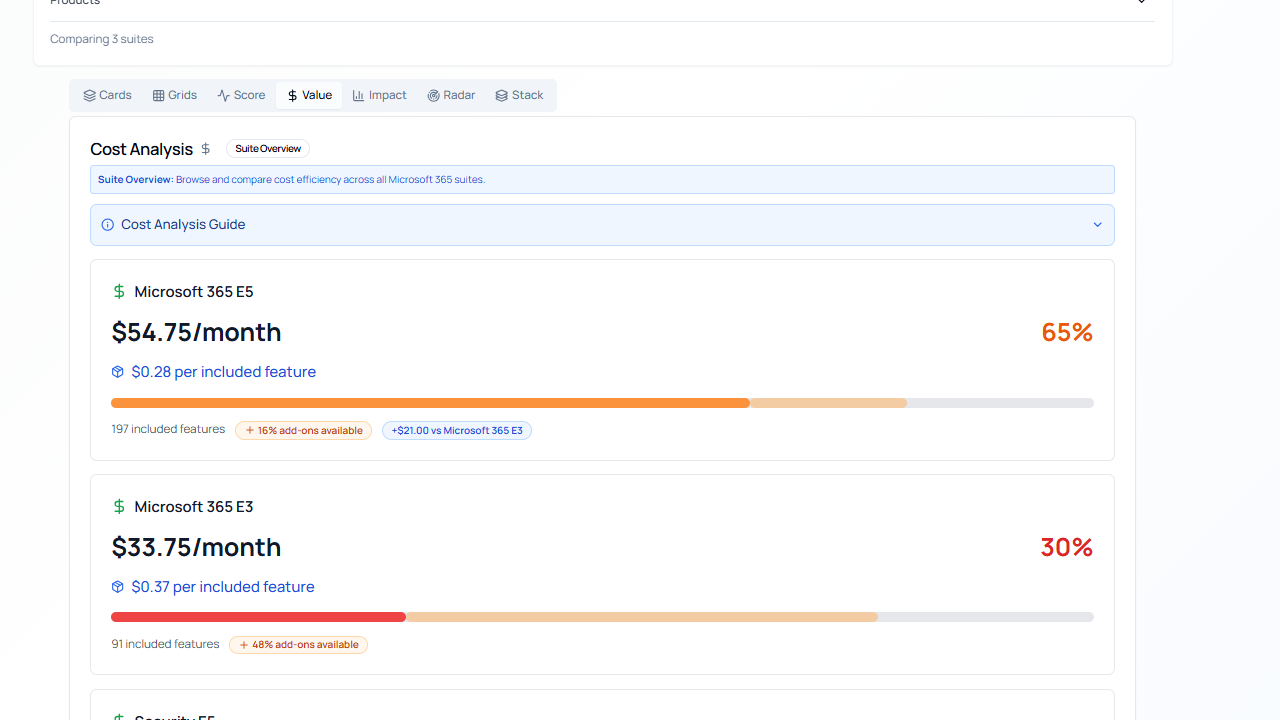Click the dollar icon next to Cost Analysis
The image size is (1280, 720).
click(206, 149)
